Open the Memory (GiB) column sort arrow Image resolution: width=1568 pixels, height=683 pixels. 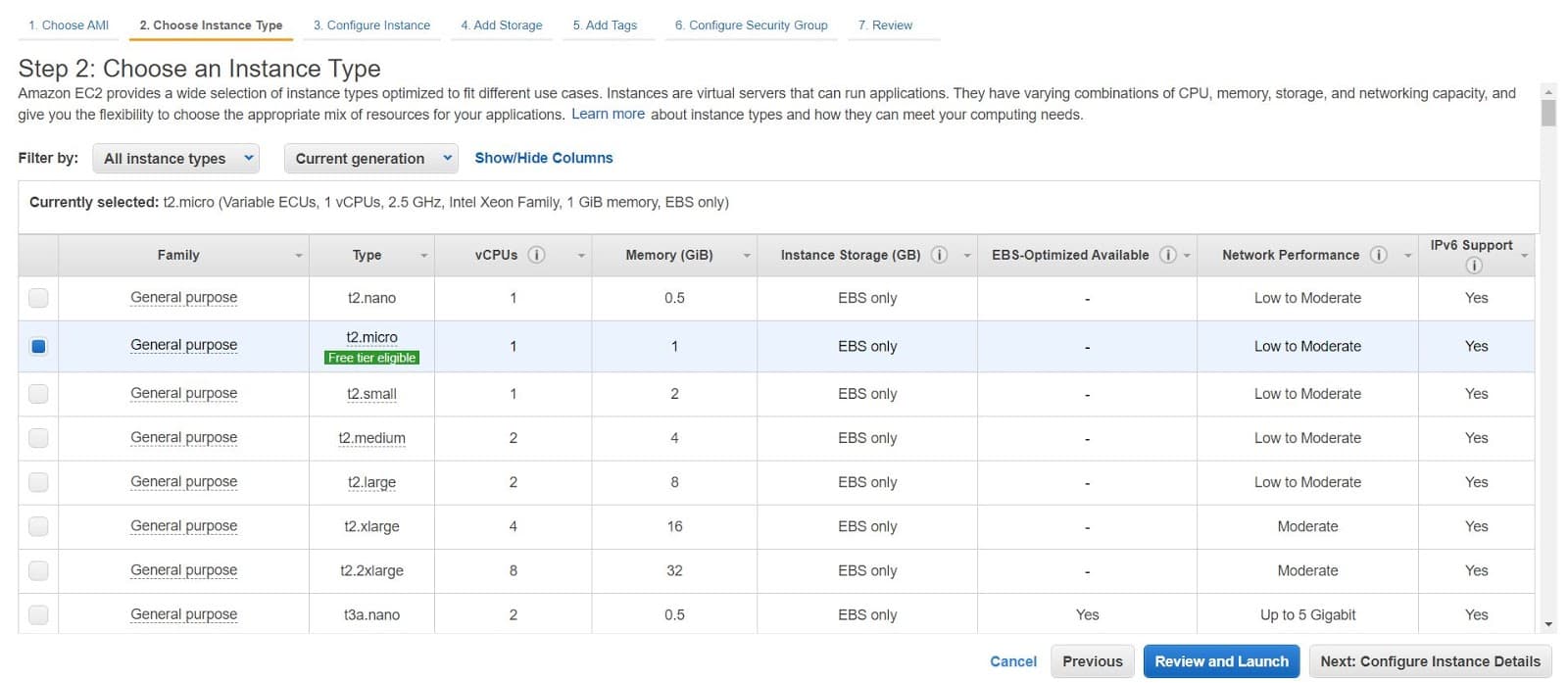747,256
